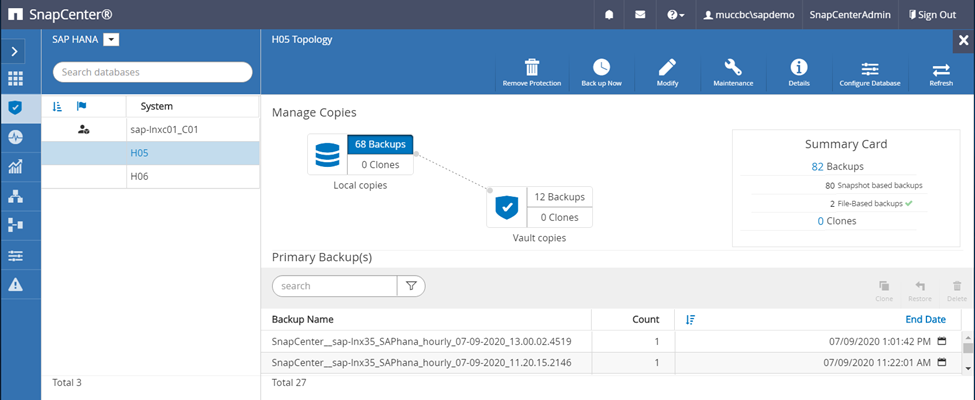
Task: Sort backups by End Date column
Action: 924,319
